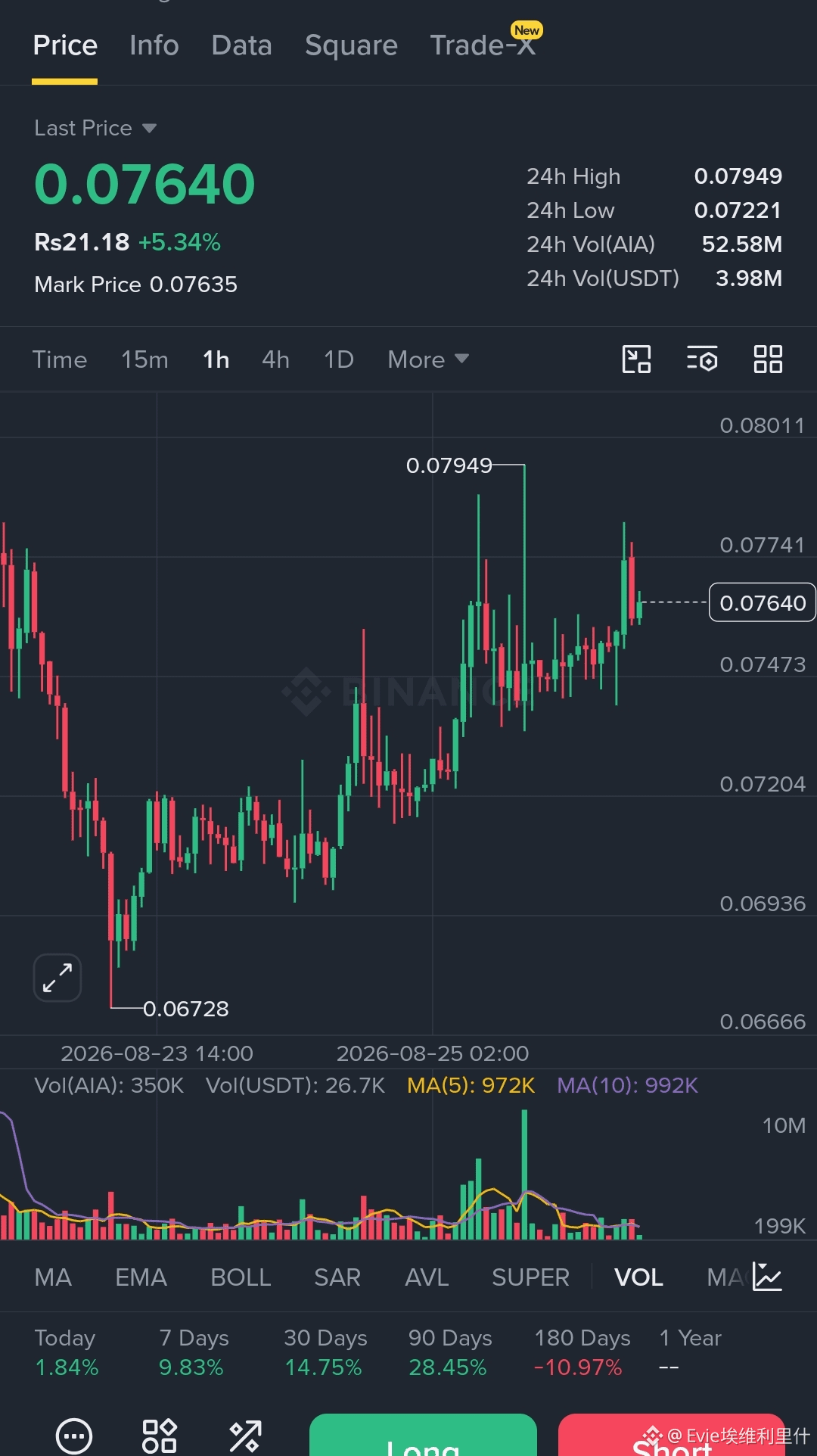Switch to the Price tab
Image resolution: width=817 pixels, height=1456 pixels.
point(65,45)
